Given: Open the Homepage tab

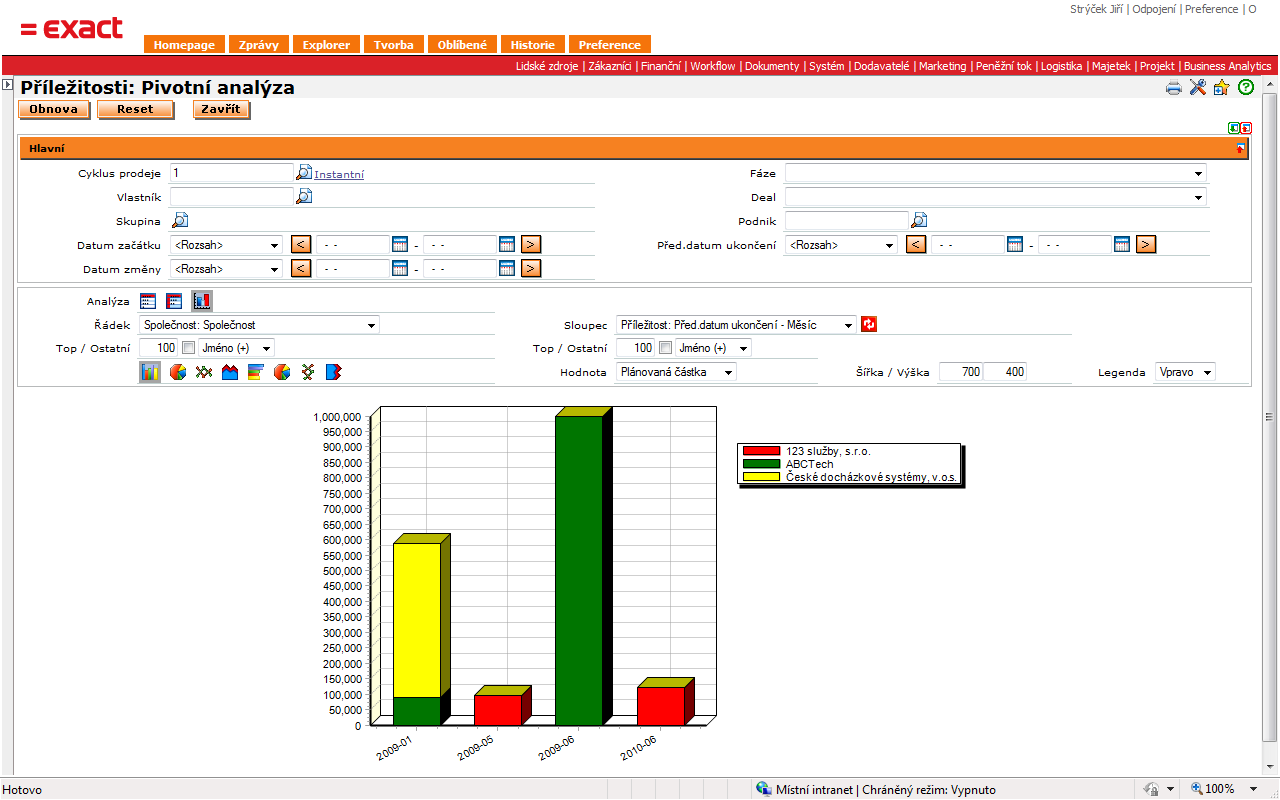Looking at the screenshot, I should [184, 45].
